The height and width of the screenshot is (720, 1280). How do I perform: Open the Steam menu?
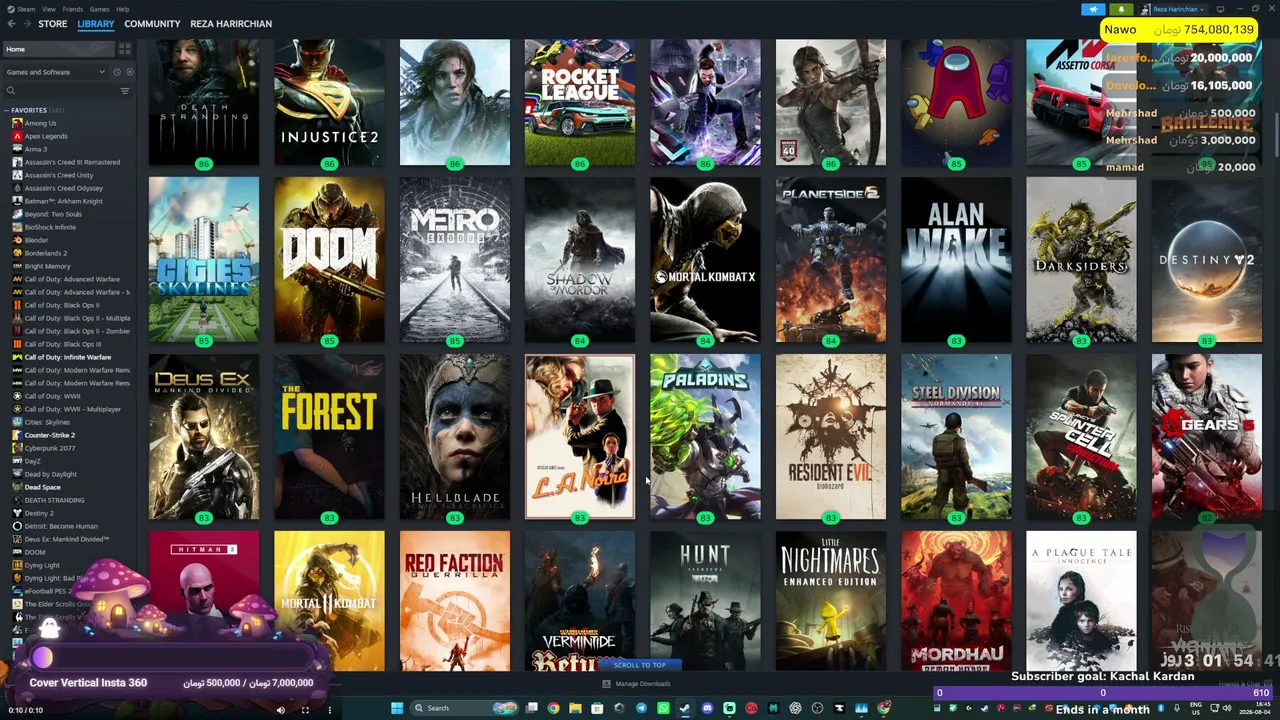[26, 9]
